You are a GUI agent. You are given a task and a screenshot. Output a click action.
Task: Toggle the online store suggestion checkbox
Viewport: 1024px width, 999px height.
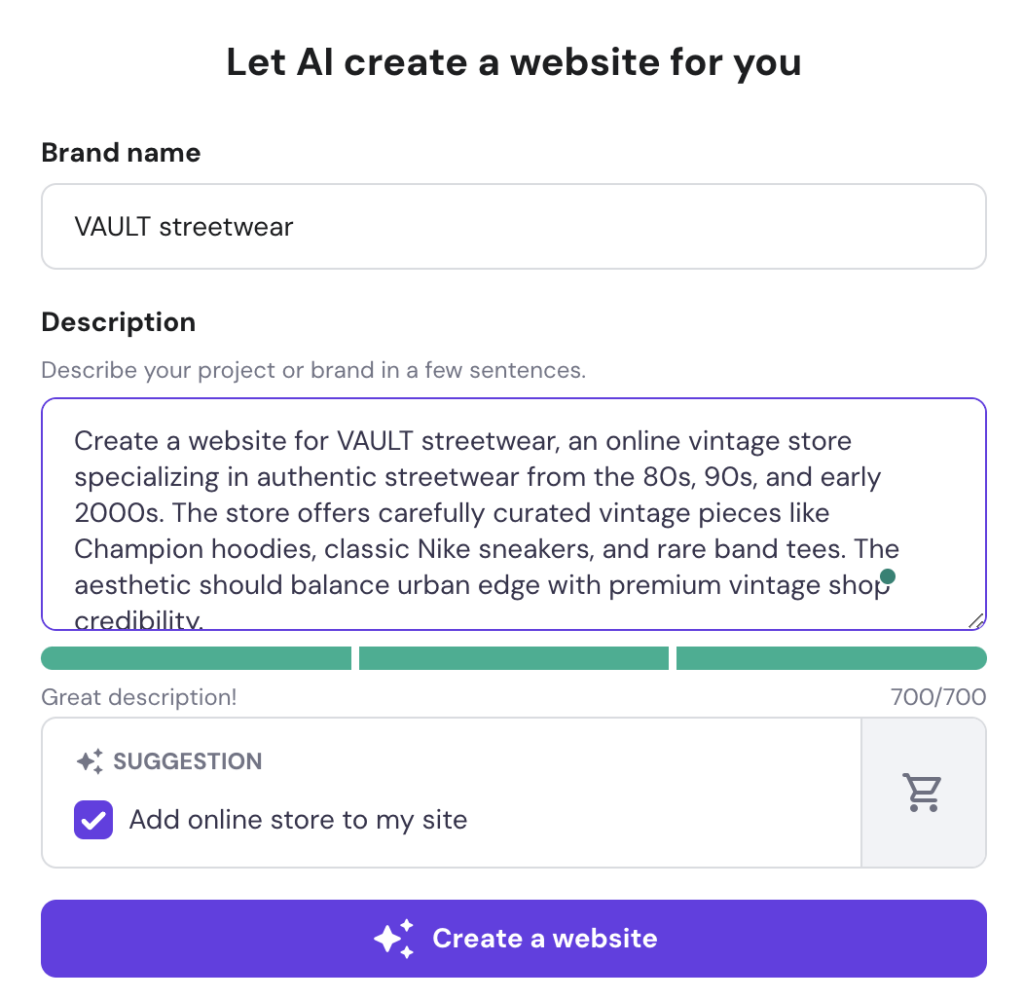point(92,819)
